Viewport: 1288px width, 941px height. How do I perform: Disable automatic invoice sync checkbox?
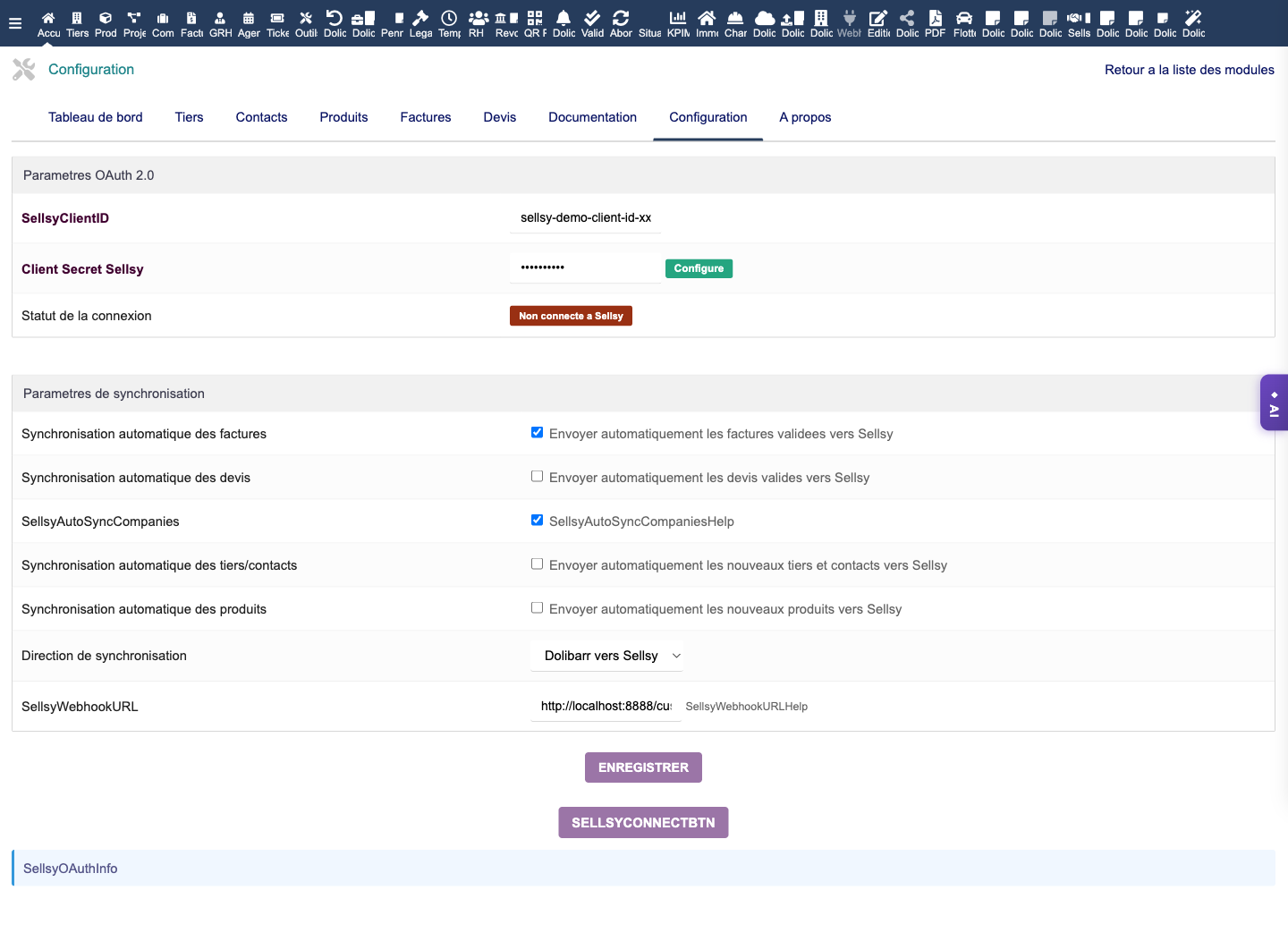pos(537,433)
